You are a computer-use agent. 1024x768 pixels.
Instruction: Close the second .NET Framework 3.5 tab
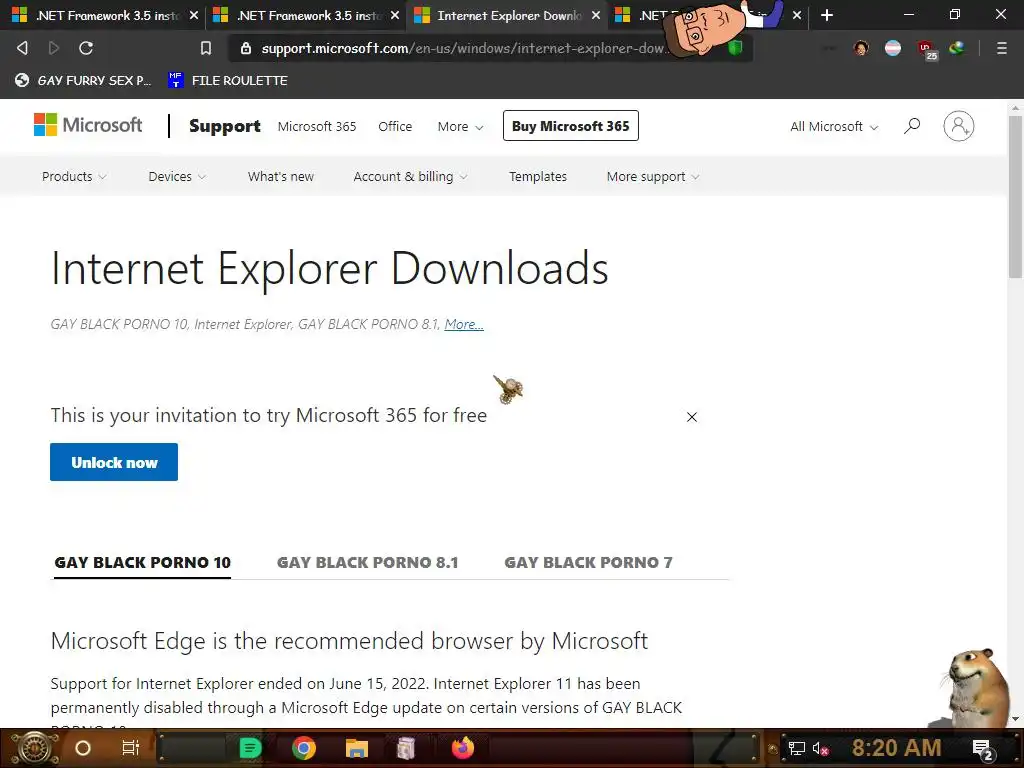(394, 15)
